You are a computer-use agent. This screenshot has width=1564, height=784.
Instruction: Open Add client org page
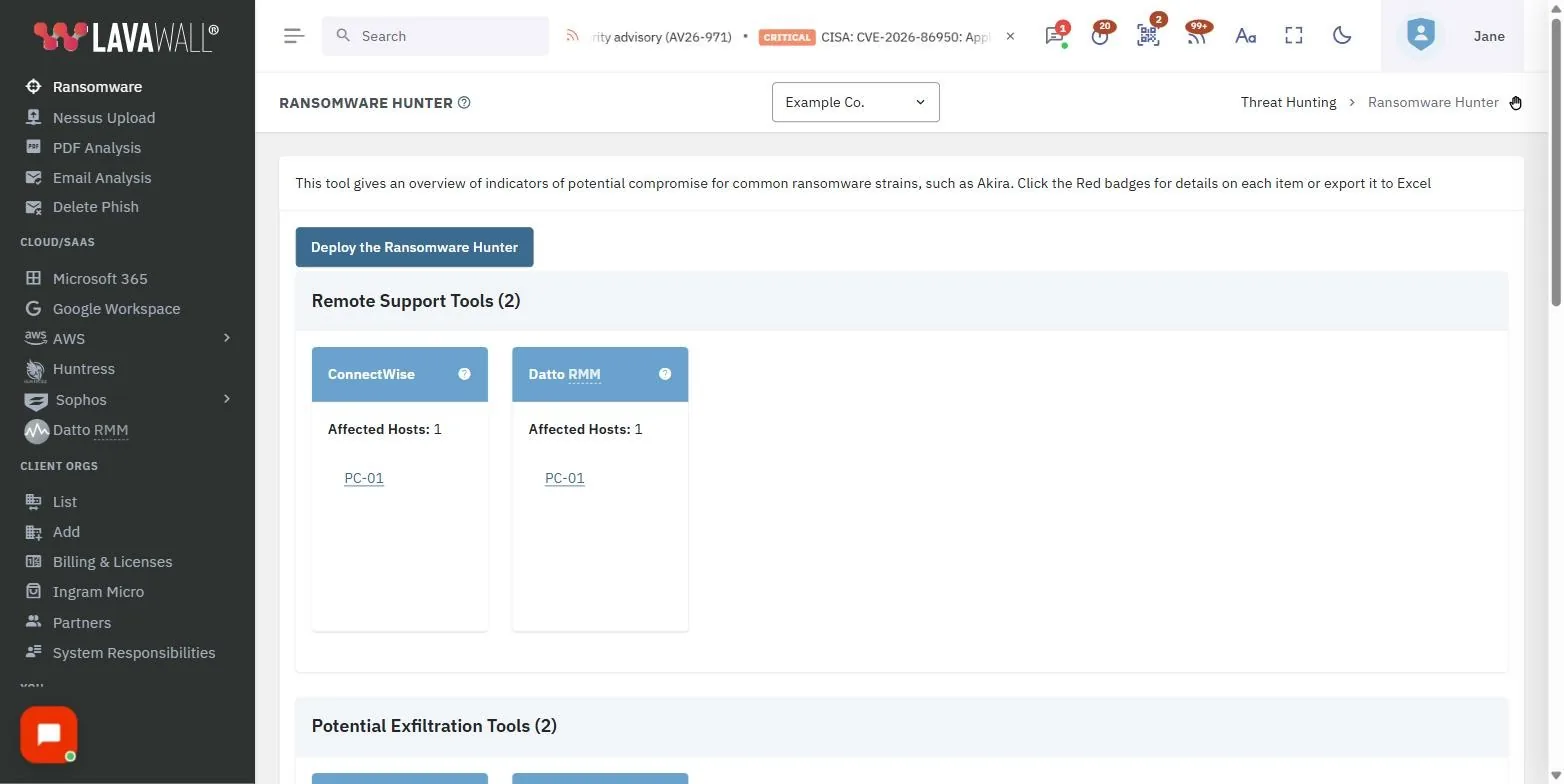click(x=66, y=531)
